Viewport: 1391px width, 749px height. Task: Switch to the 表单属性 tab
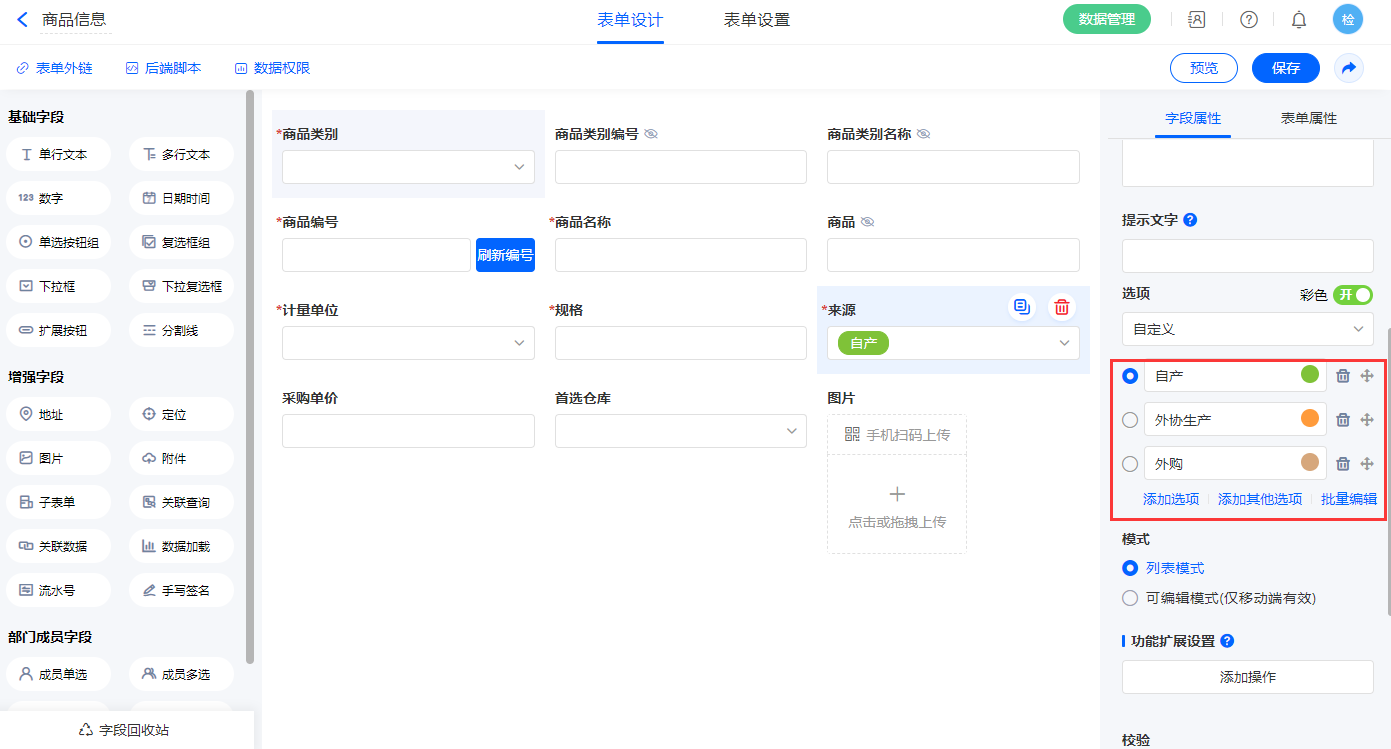click(1308, 118)
